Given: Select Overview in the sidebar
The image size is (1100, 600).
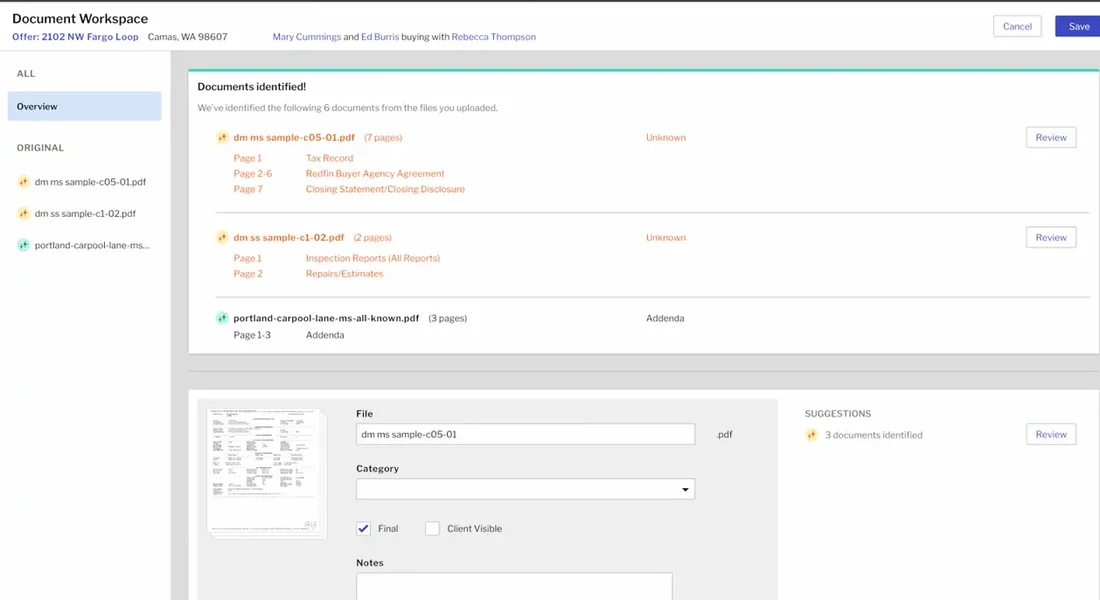Looking at the screenshot, I should (84, 106).
